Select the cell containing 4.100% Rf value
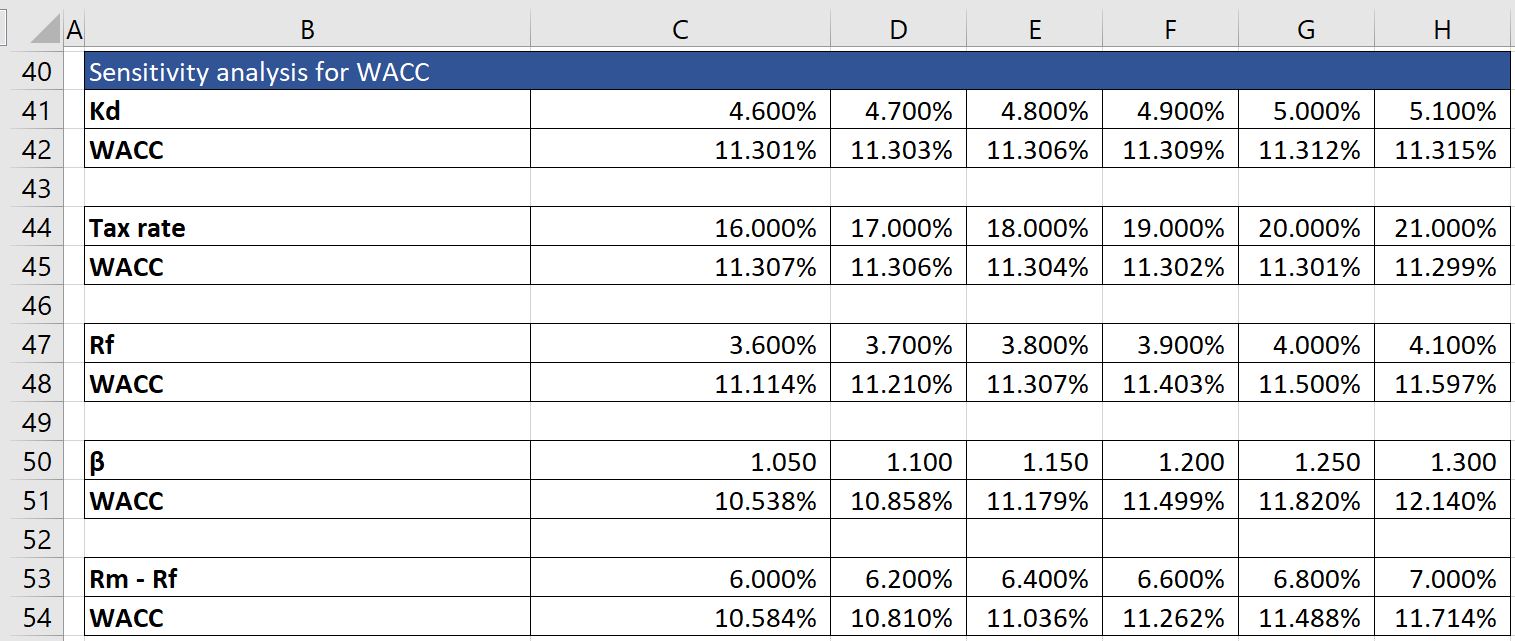The width and height of the screenshot is (1515, 641). click(x=1441, y=345)
